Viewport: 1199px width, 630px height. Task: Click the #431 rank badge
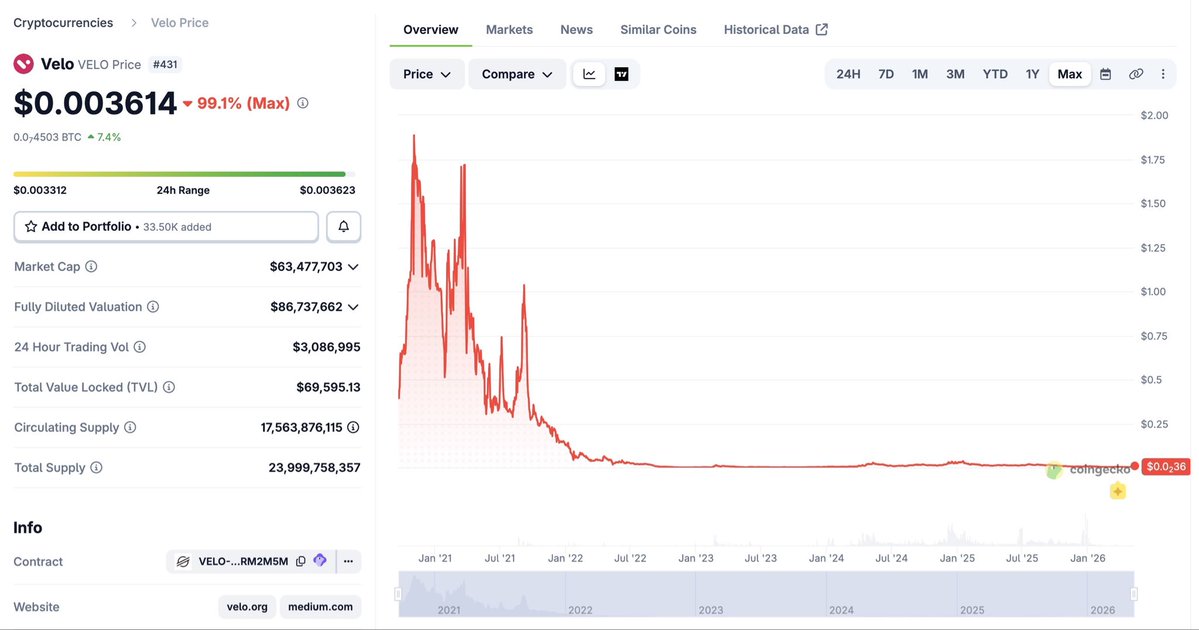point(165,64)
